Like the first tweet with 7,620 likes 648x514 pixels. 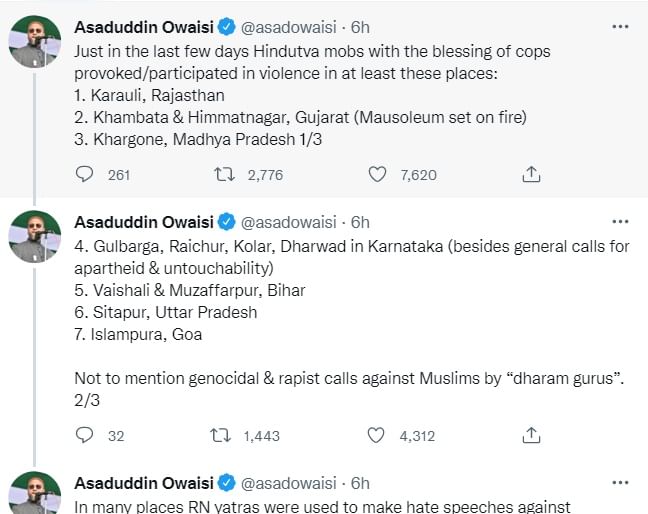coord(377,174)
